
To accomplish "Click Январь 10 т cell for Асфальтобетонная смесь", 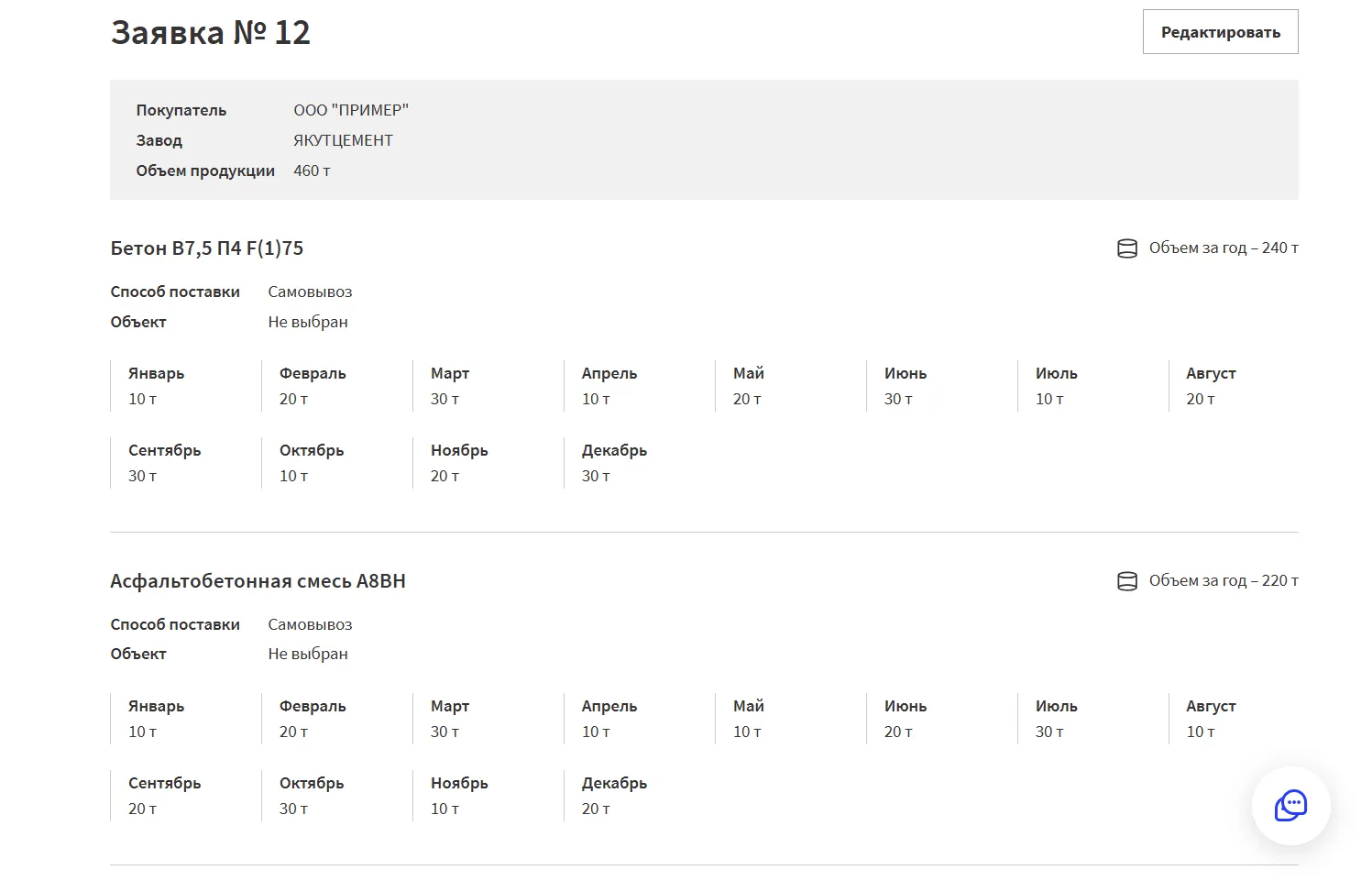I will (x=156, y=719).
